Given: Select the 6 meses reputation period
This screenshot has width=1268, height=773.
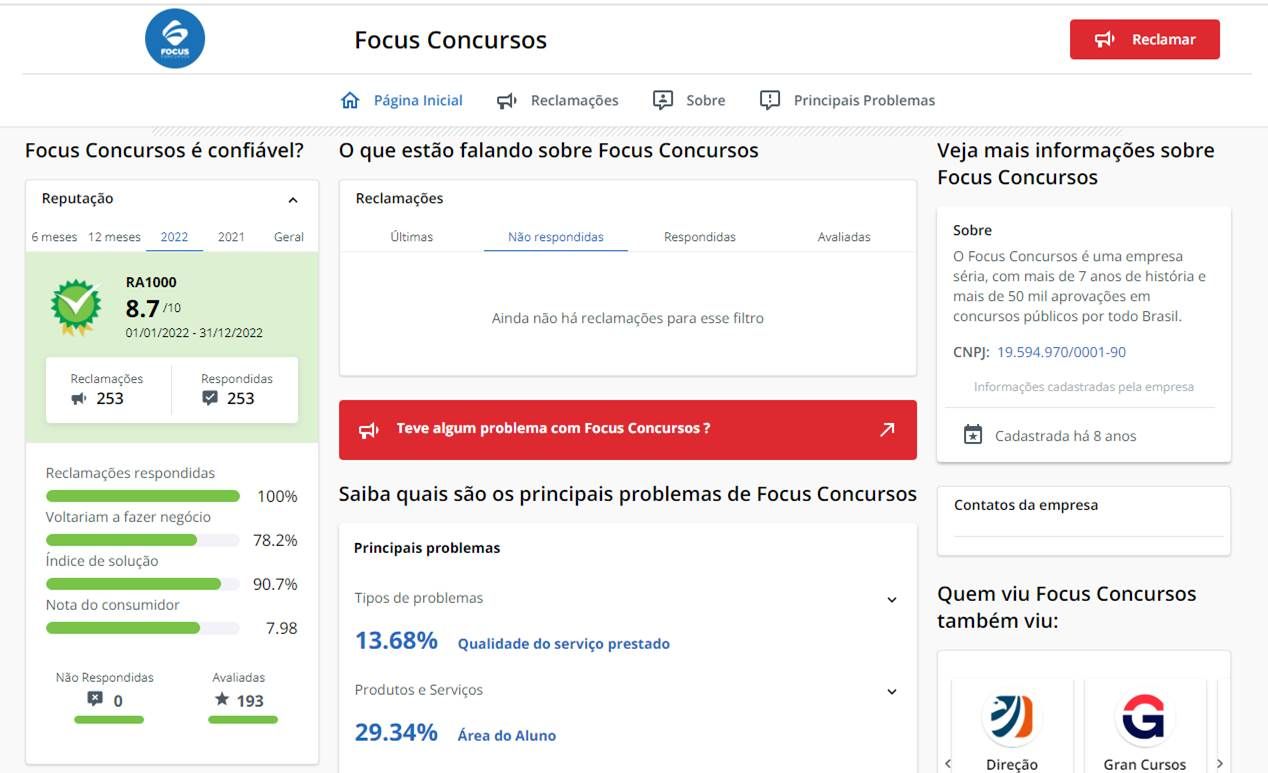Looking at the screenshot, I should [x=54, y=237].
